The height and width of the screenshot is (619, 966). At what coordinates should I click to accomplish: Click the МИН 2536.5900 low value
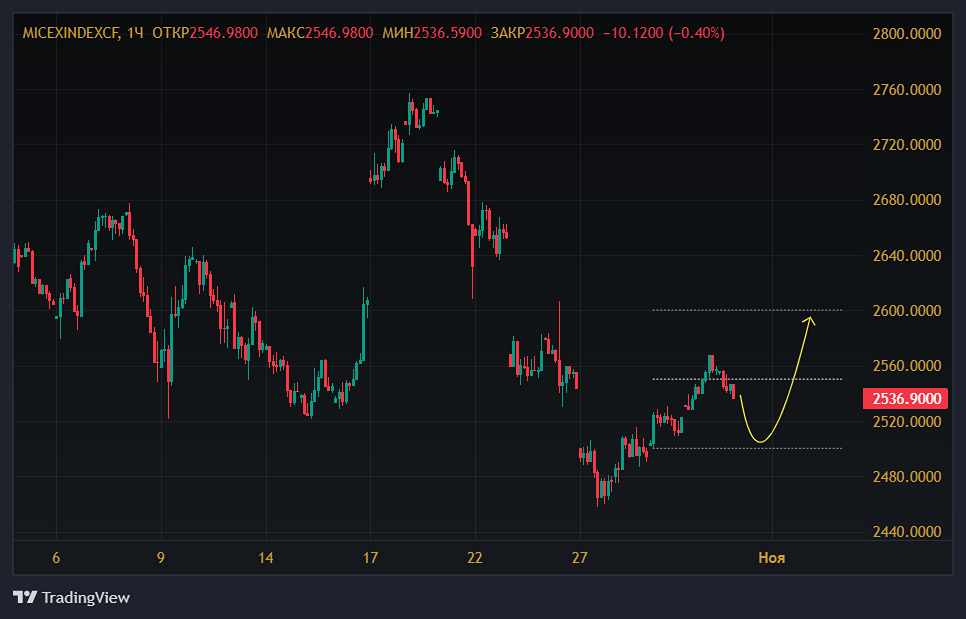coord(432,33)
